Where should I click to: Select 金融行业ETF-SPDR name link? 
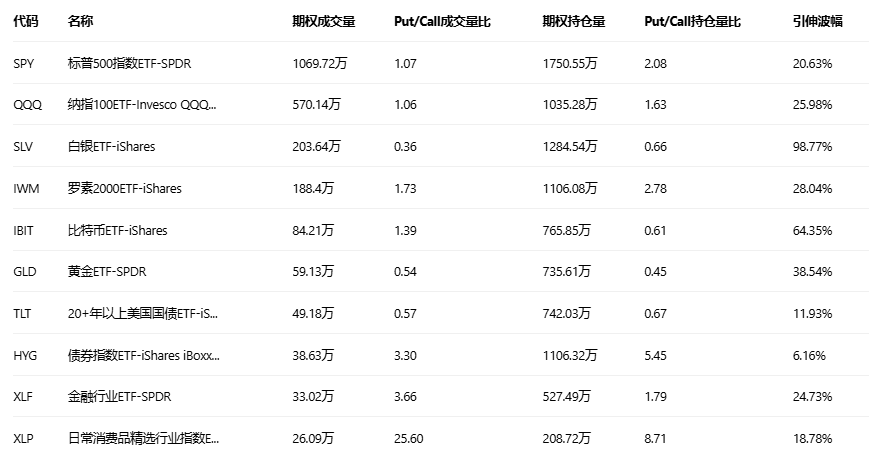pos(119,396)
